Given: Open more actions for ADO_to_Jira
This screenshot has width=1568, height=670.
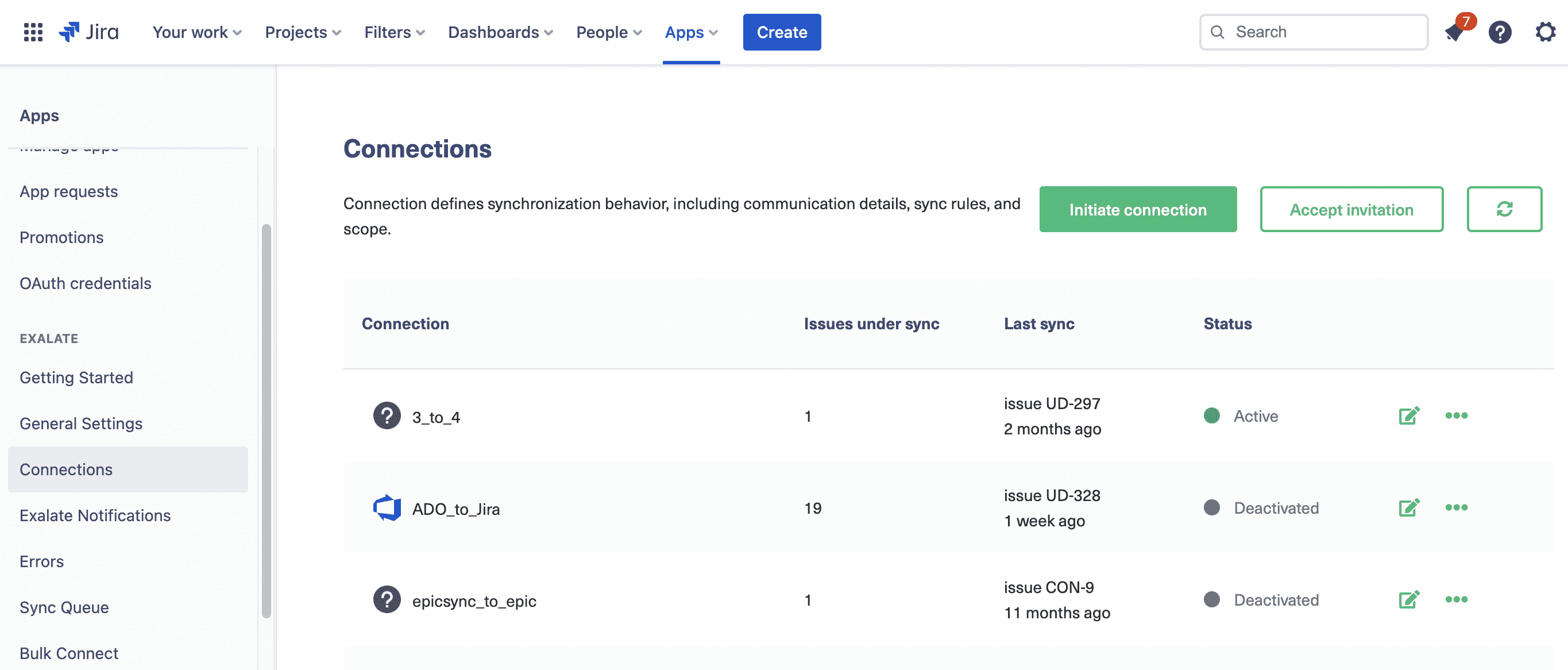Looking at the screenshot, I should coord(1457,507).
